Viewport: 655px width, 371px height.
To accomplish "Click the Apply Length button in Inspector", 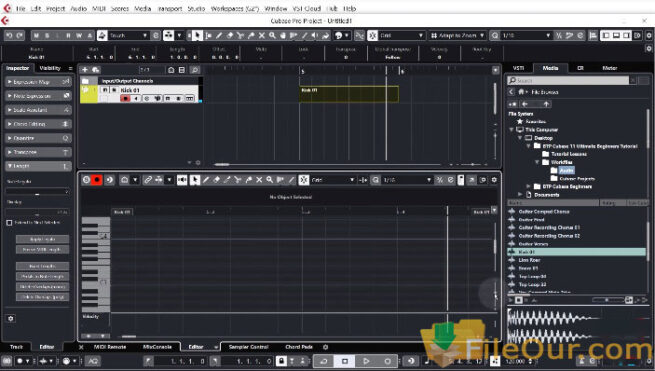I will point(42,239).
